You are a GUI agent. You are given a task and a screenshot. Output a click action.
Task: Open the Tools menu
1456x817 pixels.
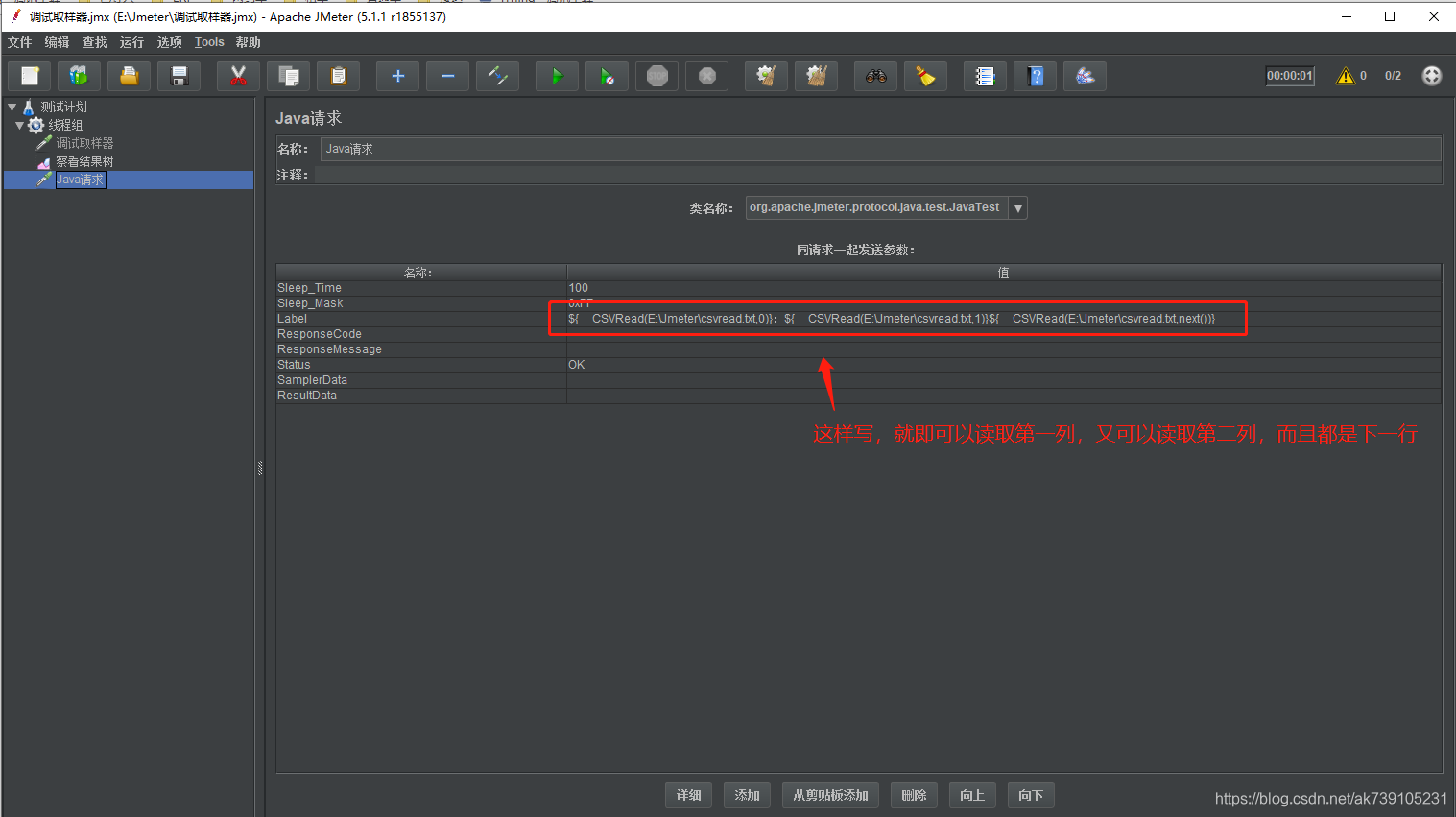coord(209,42)
